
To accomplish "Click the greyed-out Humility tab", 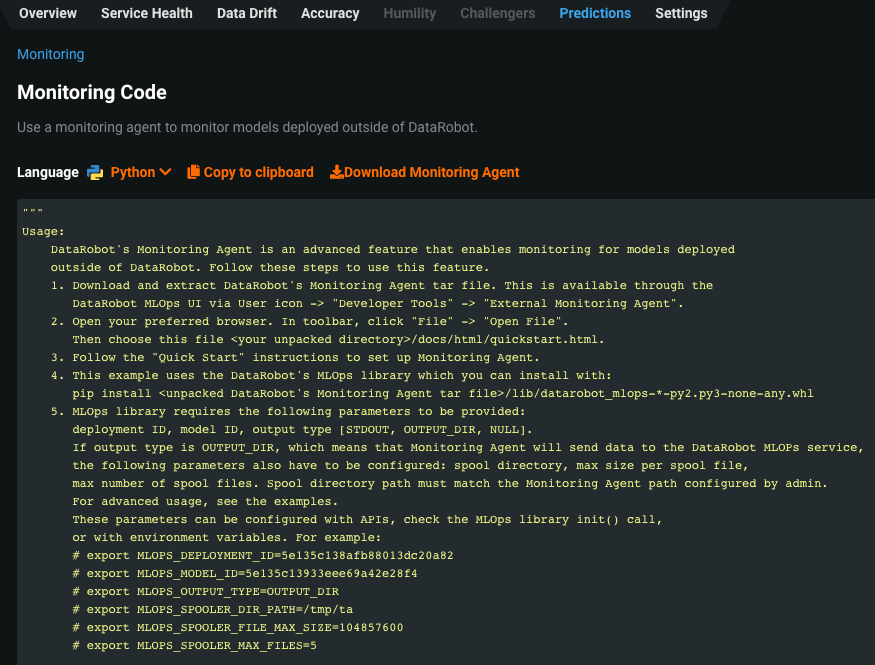I will (410, 13).
